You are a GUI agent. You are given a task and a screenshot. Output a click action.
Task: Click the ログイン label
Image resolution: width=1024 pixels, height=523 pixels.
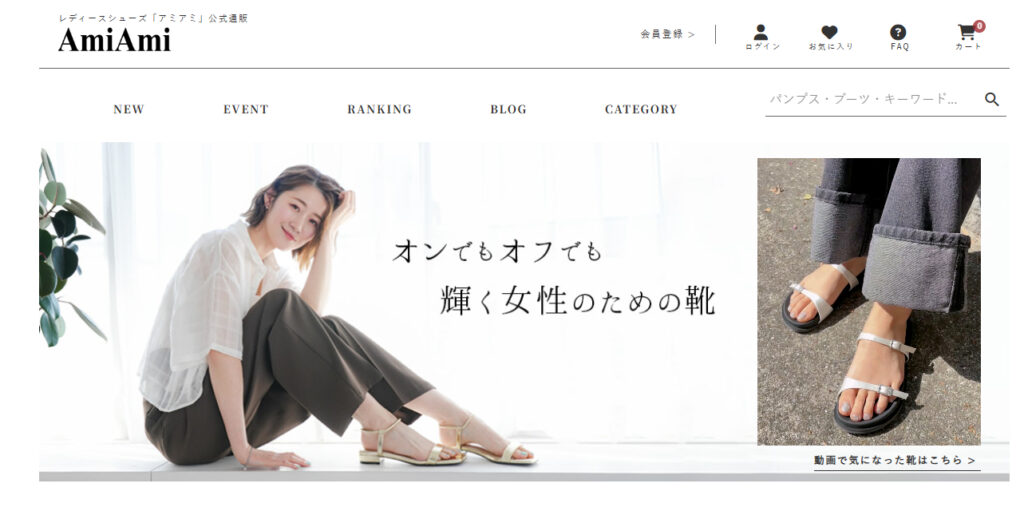(x=762, y=47)
